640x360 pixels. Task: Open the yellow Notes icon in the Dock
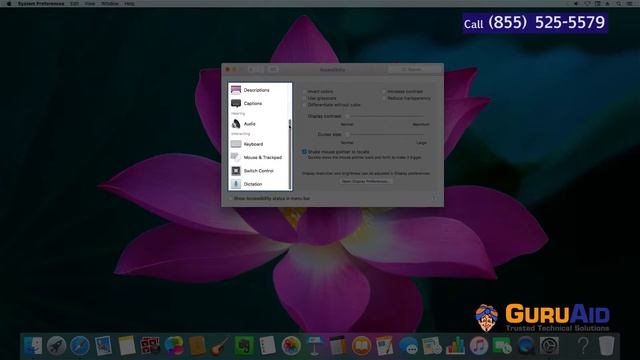(127, 345)
